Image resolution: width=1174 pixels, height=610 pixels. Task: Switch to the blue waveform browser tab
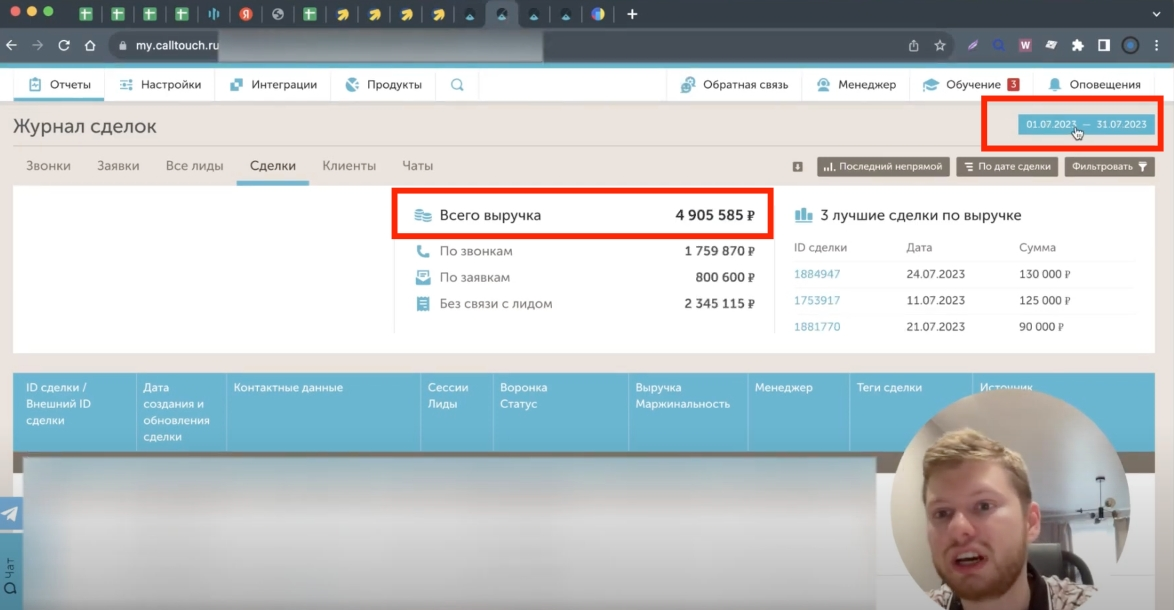point(214,14)
